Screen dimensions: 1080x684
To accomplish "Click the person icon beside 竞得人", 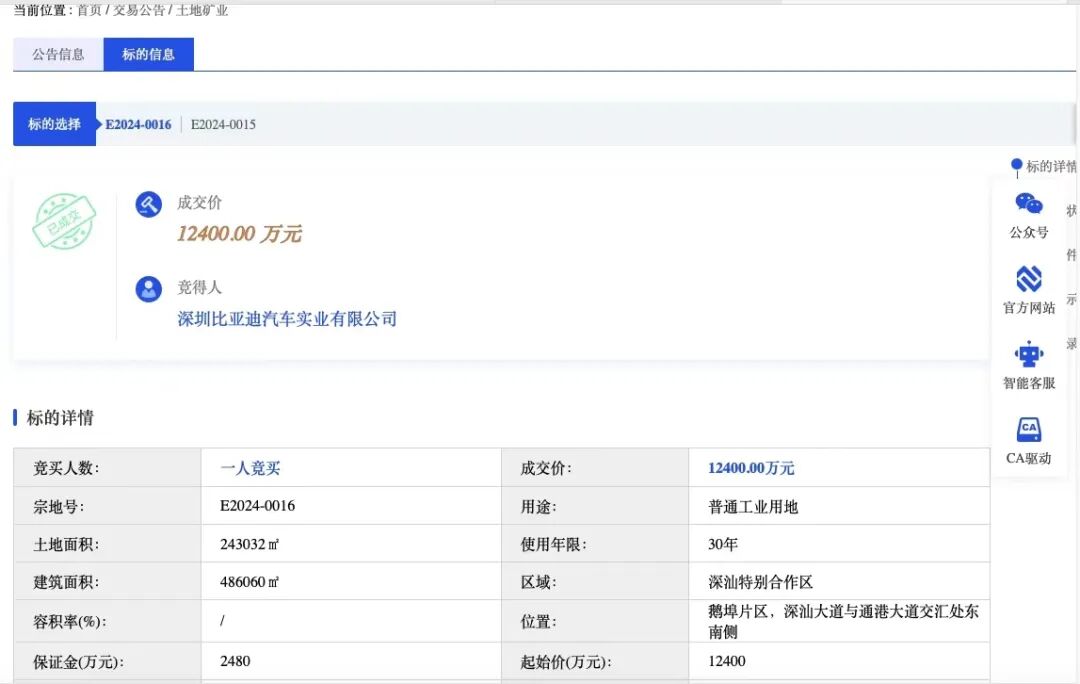I will click(x=148, y=288).
